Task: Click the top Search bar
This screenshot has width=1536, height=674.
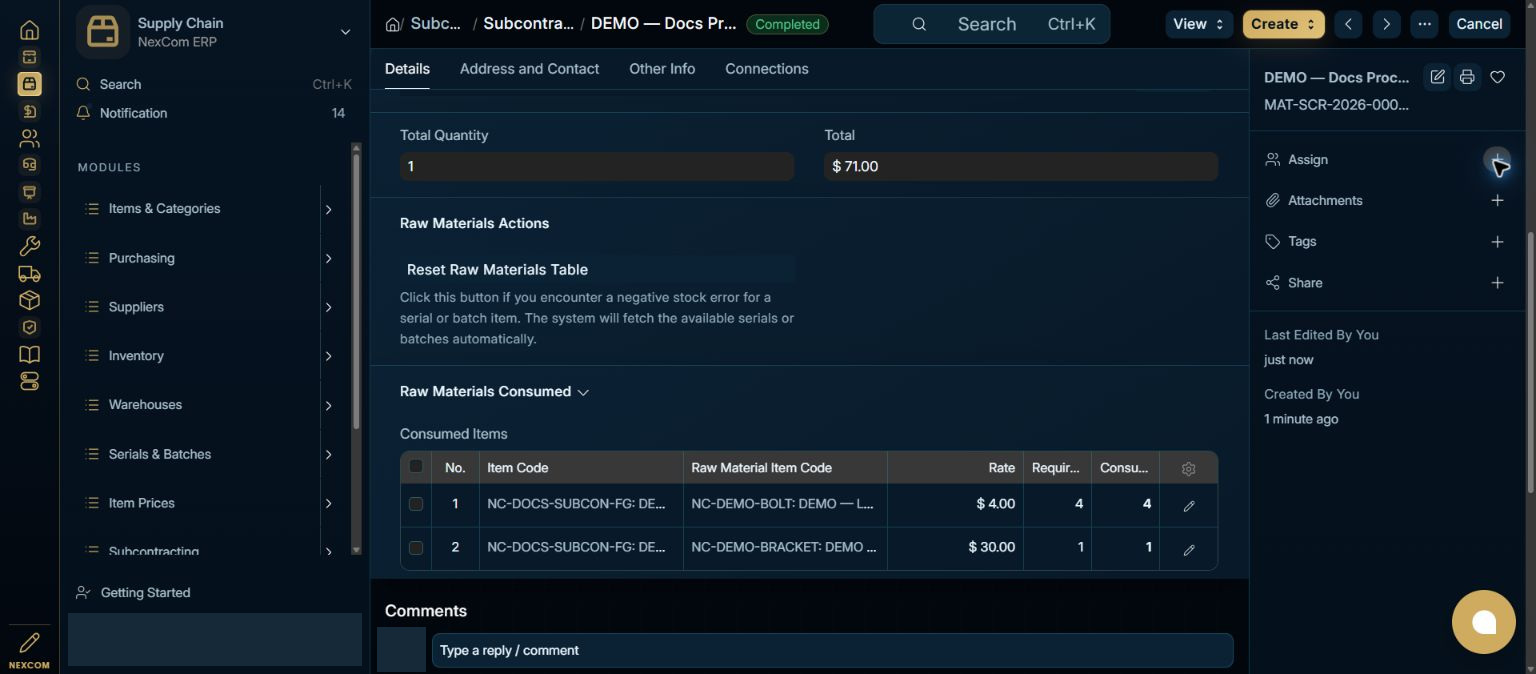Action: click(x=992, y=24)
